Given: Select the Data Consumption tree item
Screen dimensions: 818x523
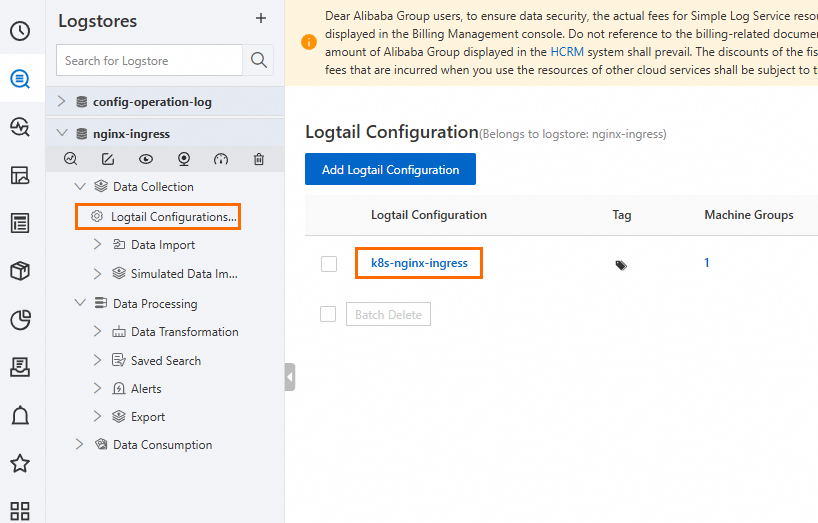Looking at the screenshot, I should point(162,445).
